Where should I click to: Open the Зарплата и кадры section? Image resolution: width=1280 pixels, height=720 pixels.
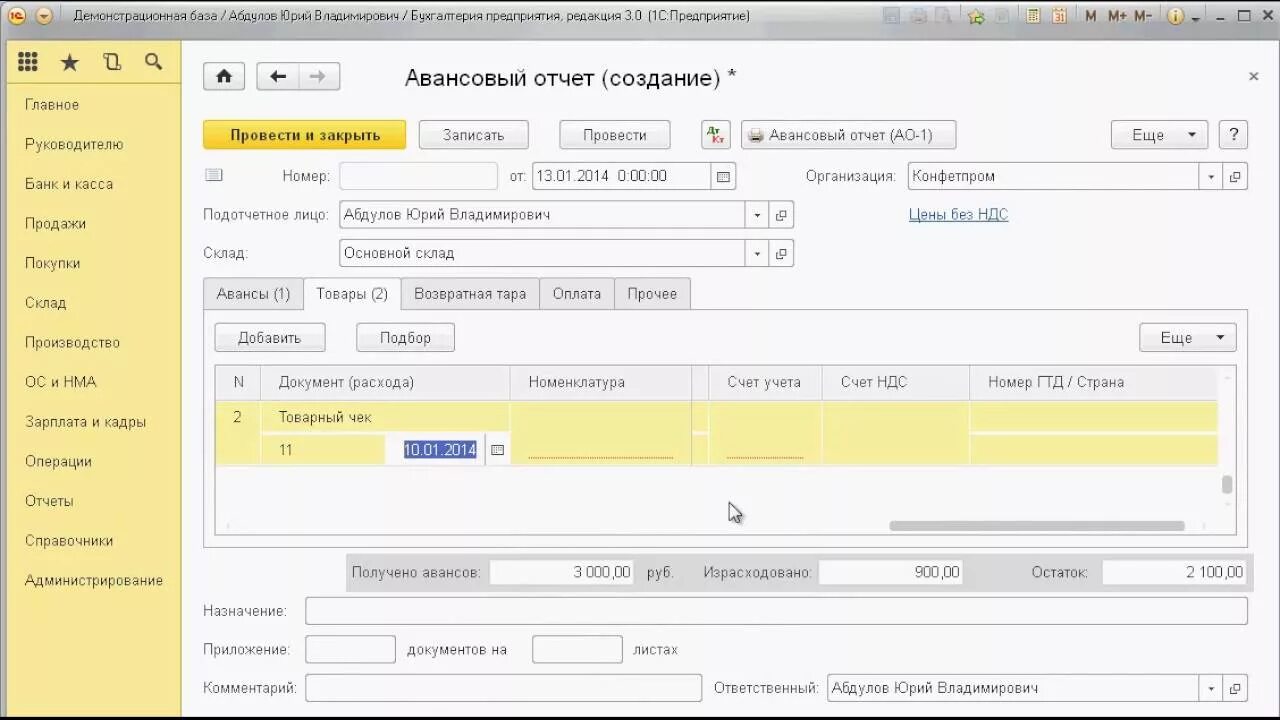[x=85, y=422]
